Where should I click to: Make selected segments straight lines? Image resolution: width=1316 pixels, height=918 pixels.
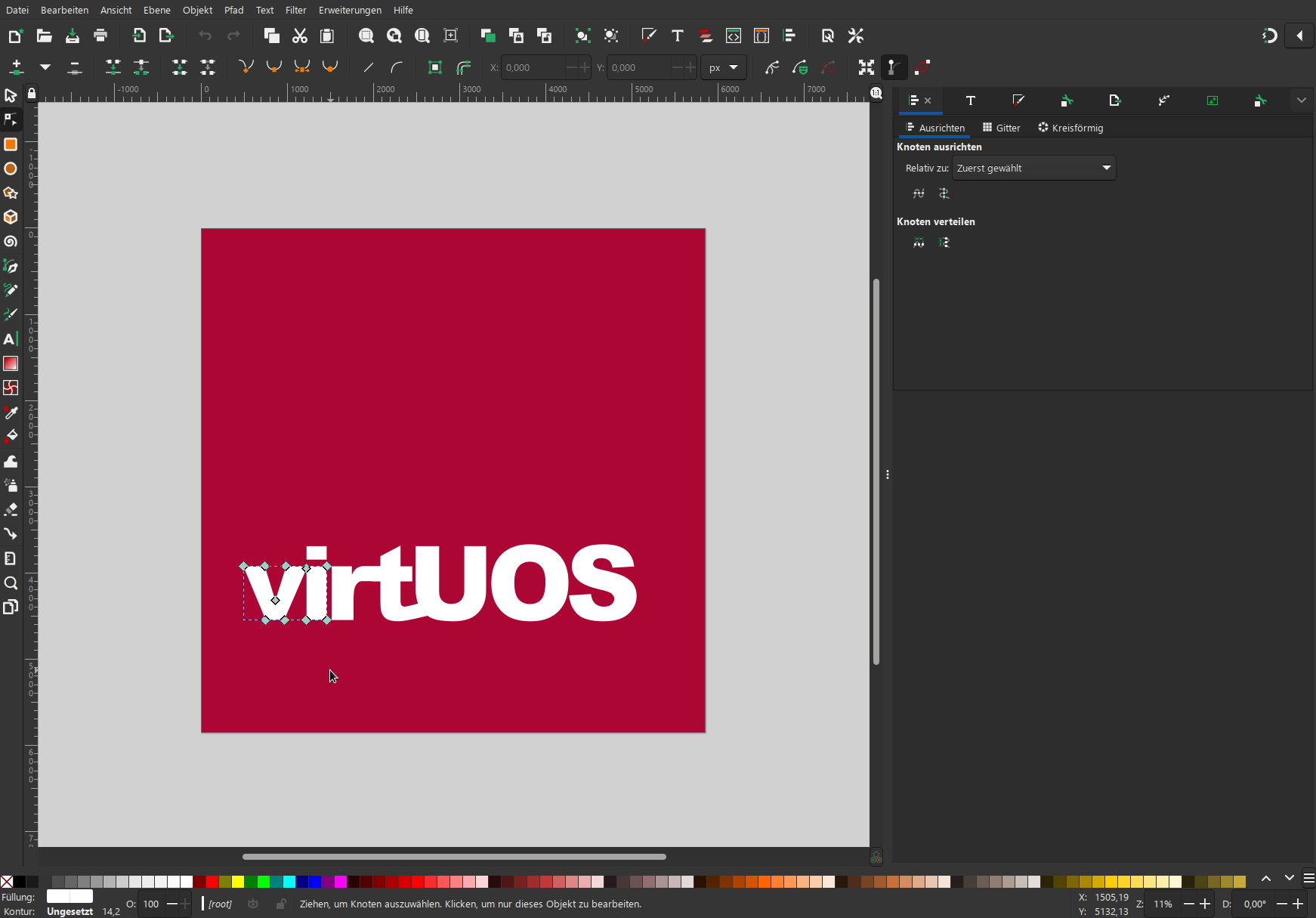[369, 67]
